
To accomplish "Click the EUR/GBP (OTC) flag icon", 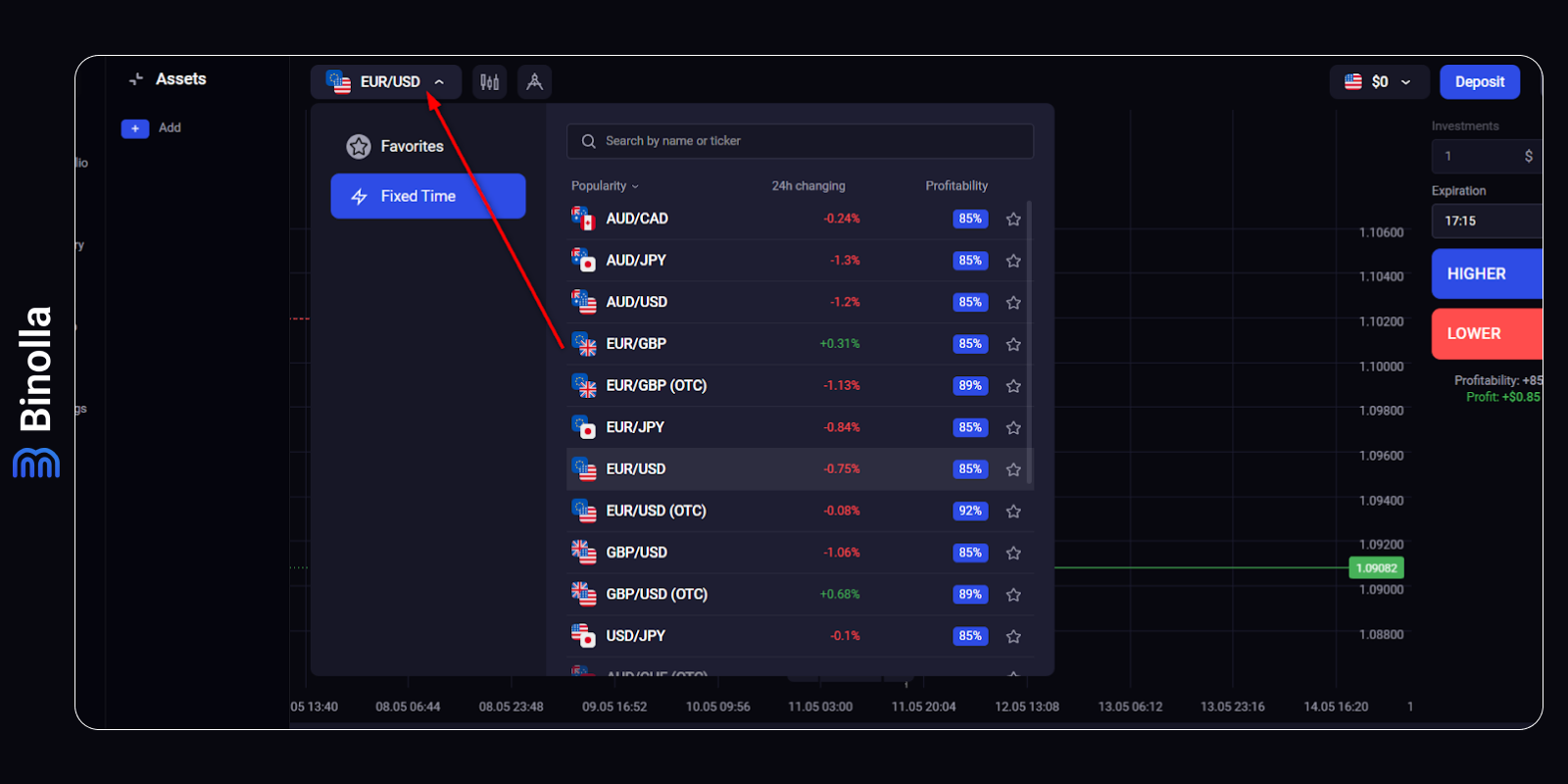I will [x=584, y=386].
